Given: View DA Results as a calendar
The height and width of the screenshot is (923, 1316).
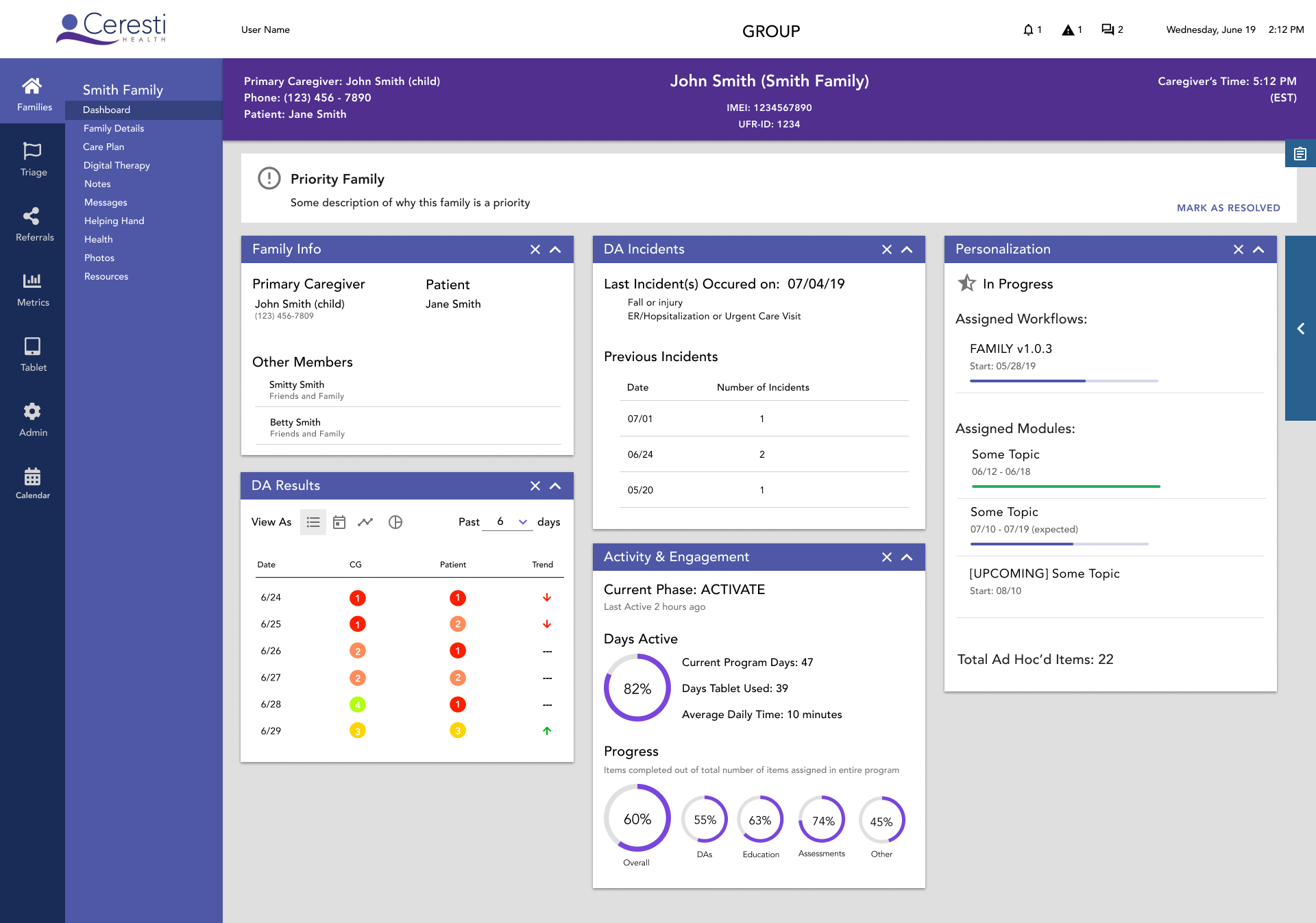Looking at the screenshot, I should tap(339, 521).
